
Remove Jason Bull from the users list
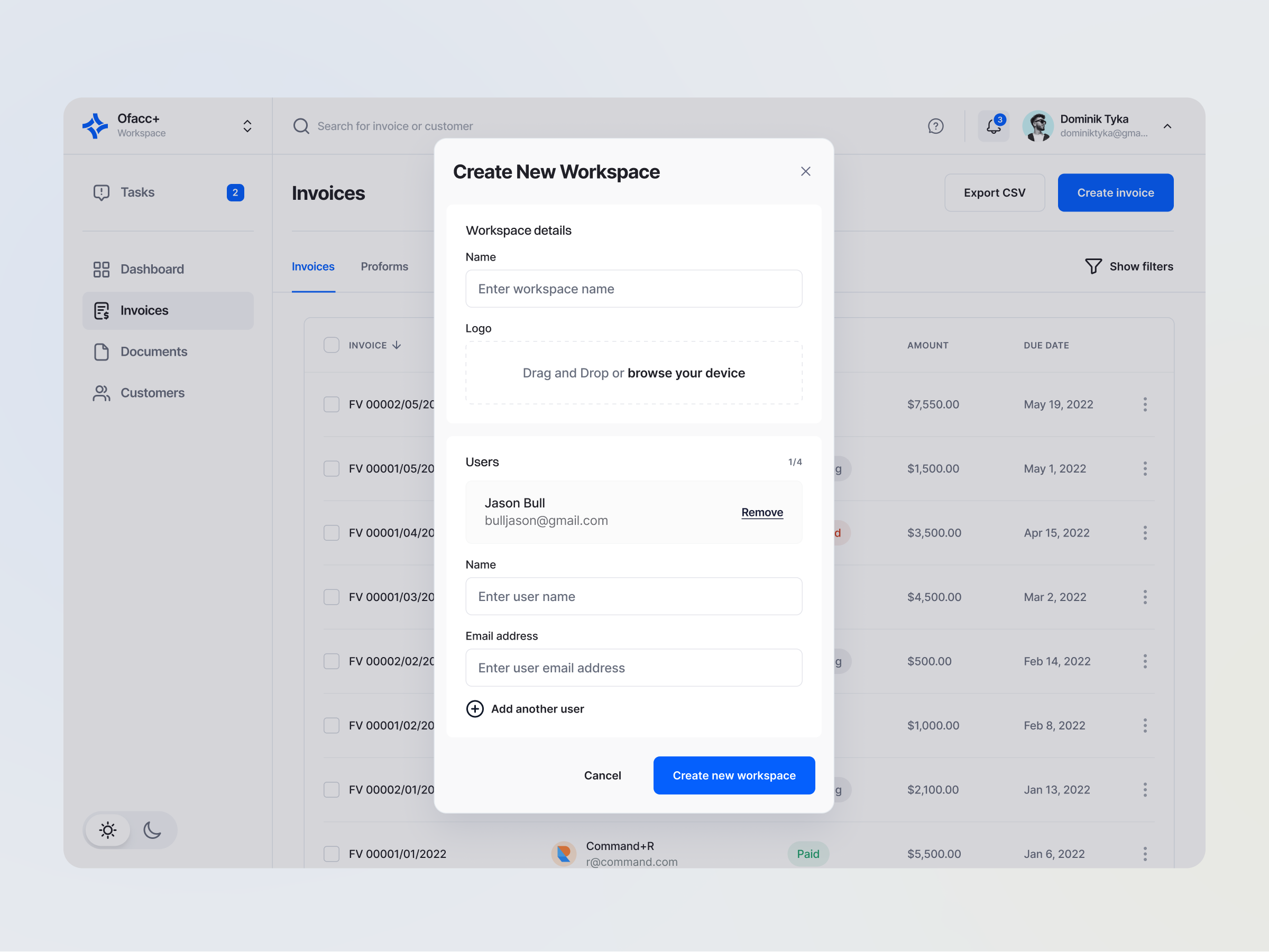pos(762,512)
